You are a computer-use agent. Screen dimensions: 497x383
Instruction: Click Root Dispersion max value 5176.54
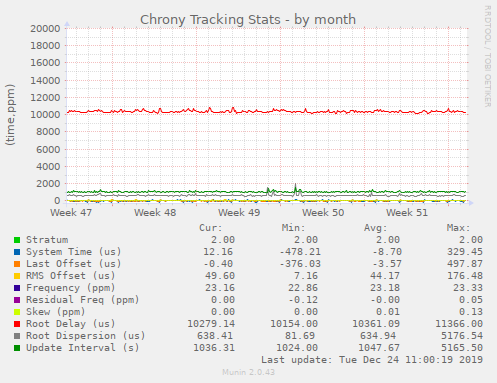[x=462, y=336]
